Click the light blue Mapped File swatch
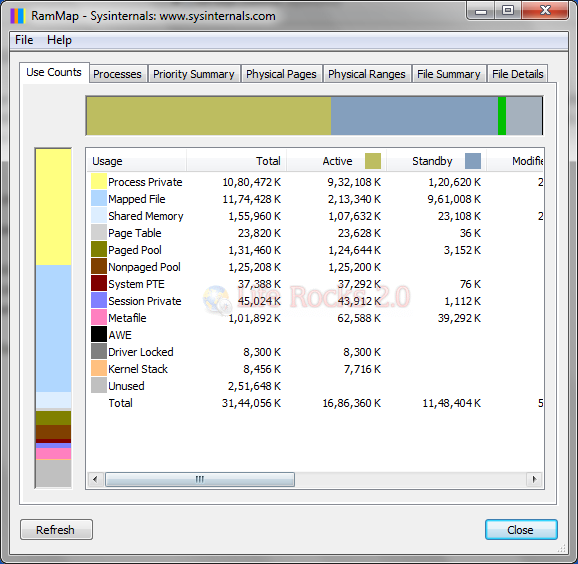The height and width of the screenshot is (564, 578). pyautogui.click(x=99, y=199)
